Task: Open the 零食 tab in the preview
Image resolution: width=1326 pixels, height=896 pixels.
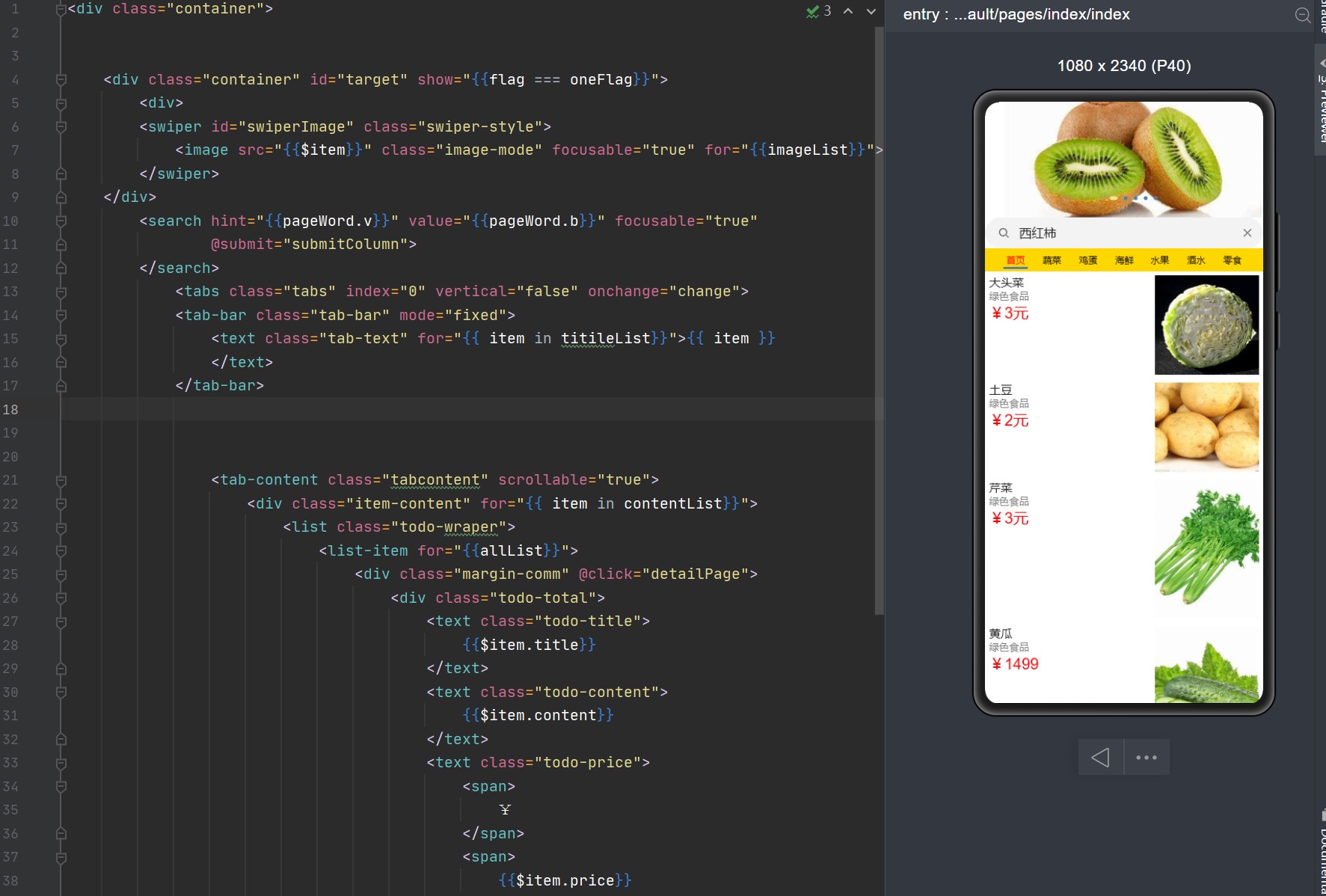Action: [x=1232, y=260]
